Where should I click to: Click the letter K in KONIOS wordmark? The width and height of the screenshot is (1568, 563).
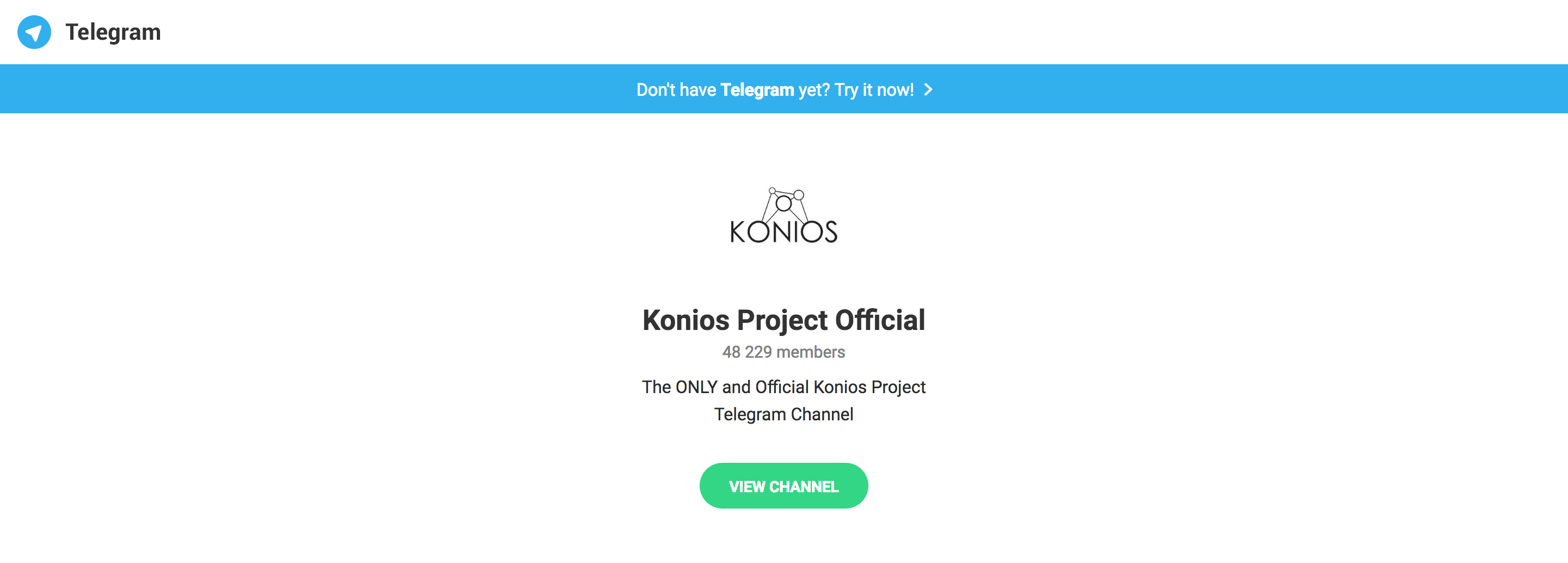[x=738, y=232]
